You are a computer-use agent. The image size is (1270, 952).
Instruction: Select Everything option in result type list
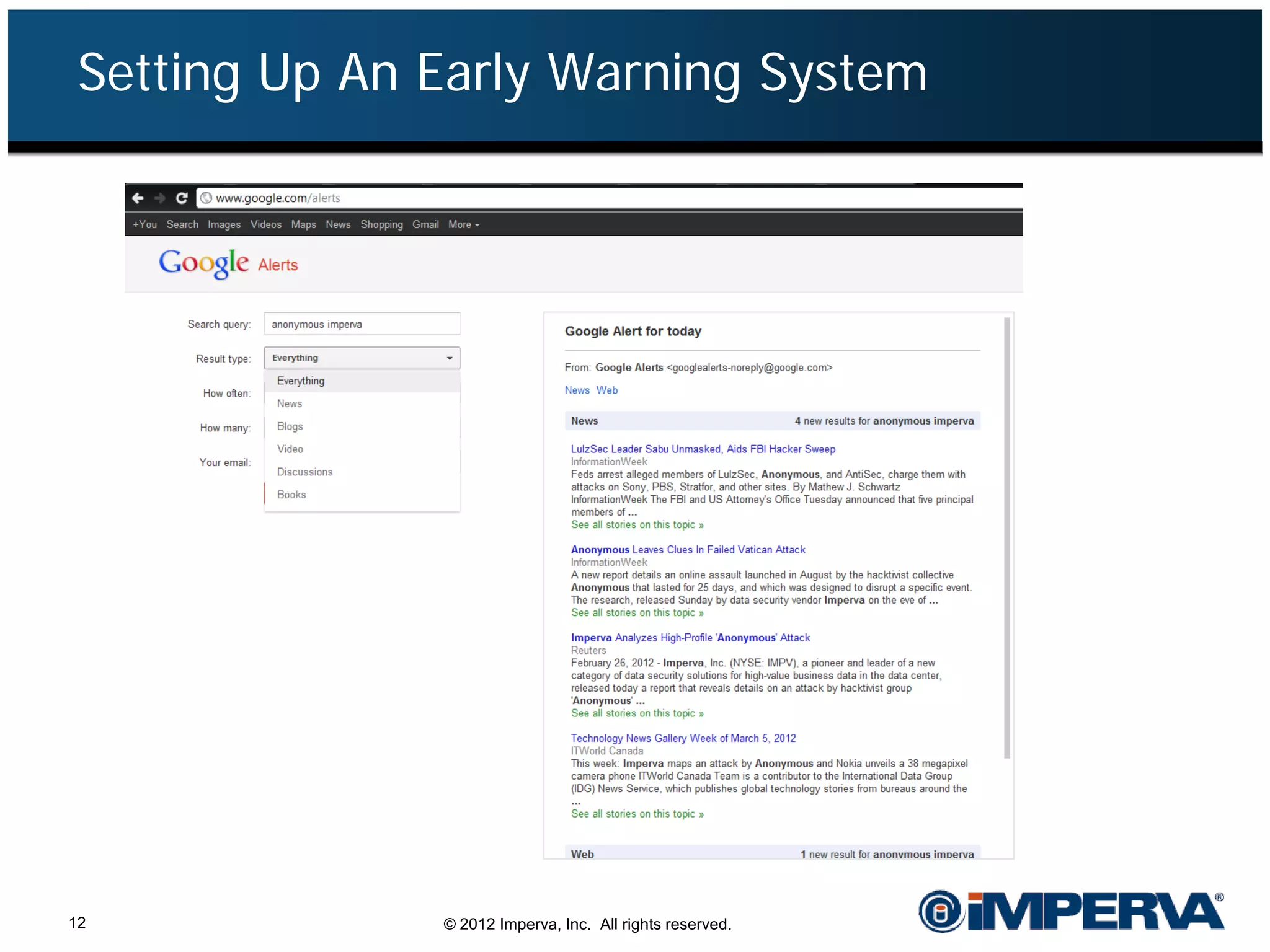[362, 381]
